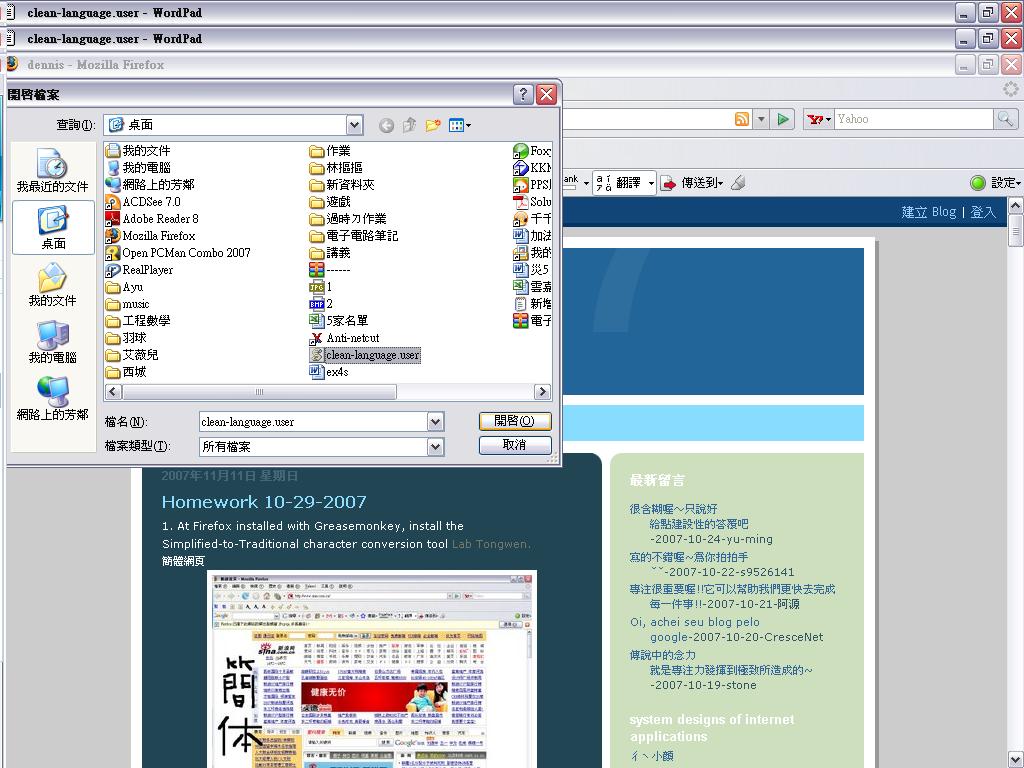
Task: Click the 開啟 open button
Action: (x=515, y=421)
